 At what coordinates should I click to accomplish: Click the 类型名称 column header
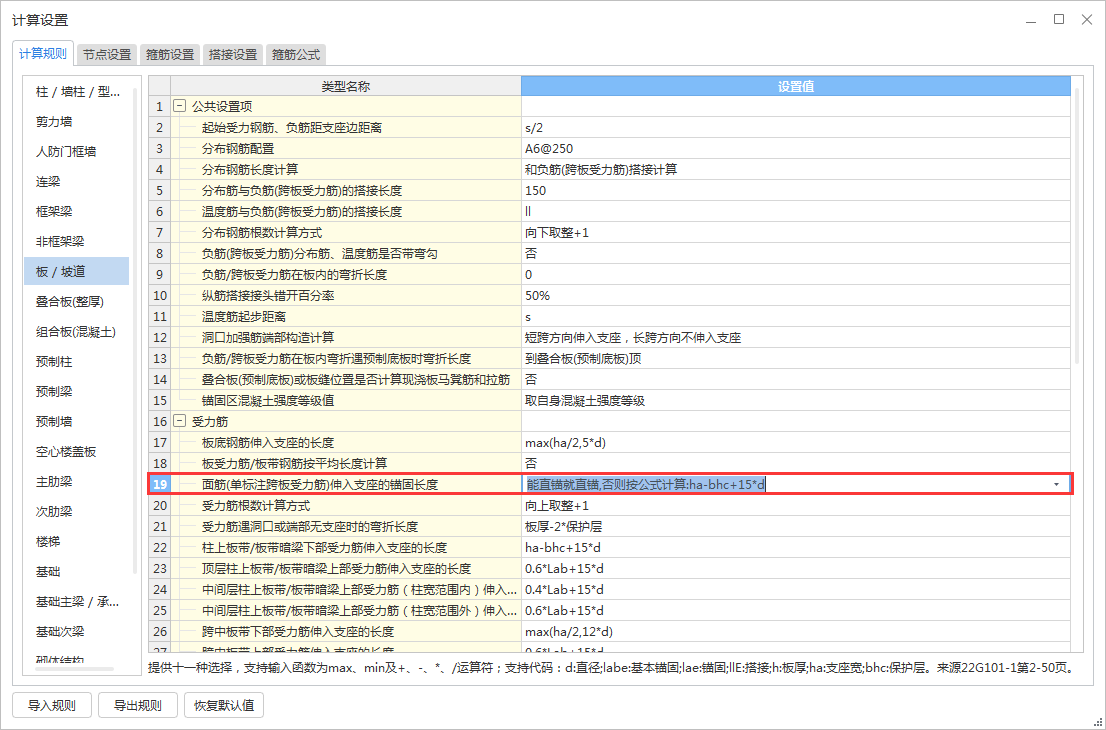click(x=346, y=86)
